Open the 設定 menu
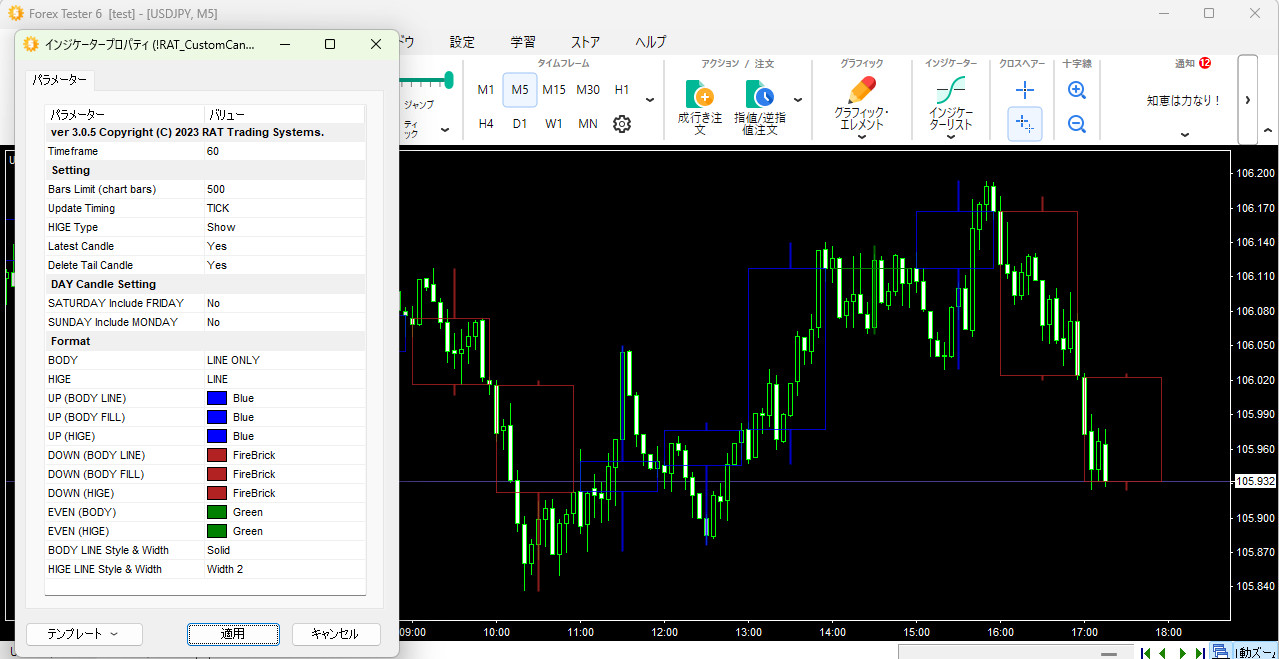Screen dimensions: 1279x659 click(462, 42)
